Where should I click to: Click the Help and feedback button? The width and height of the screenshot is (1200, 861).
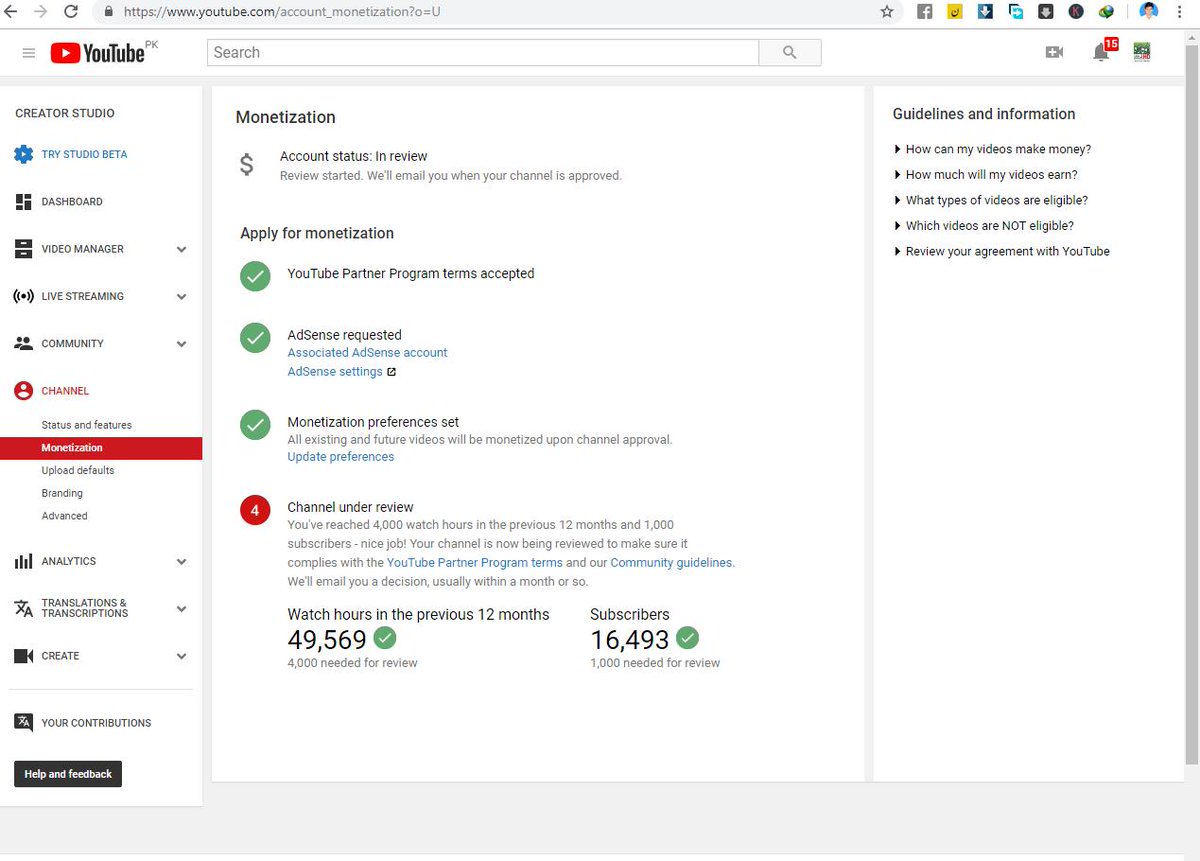click(68, 774)
